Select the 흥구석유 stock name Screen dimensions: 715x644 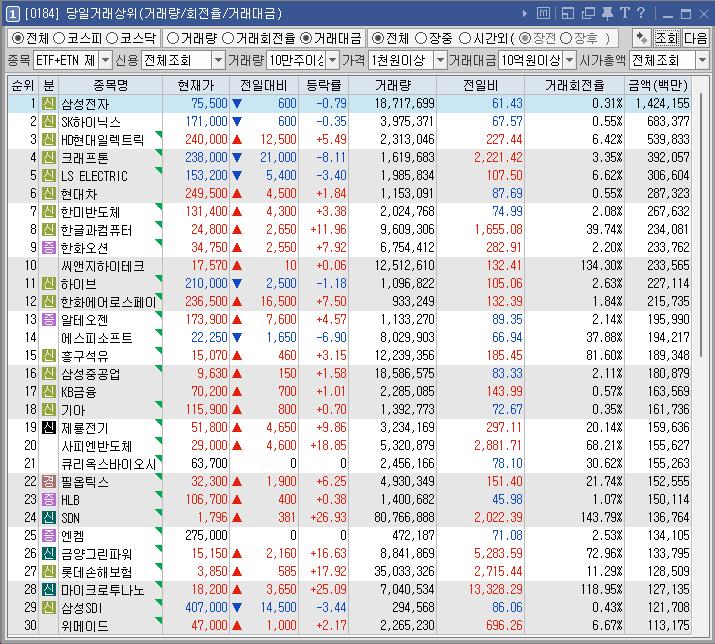coord(84,356)
